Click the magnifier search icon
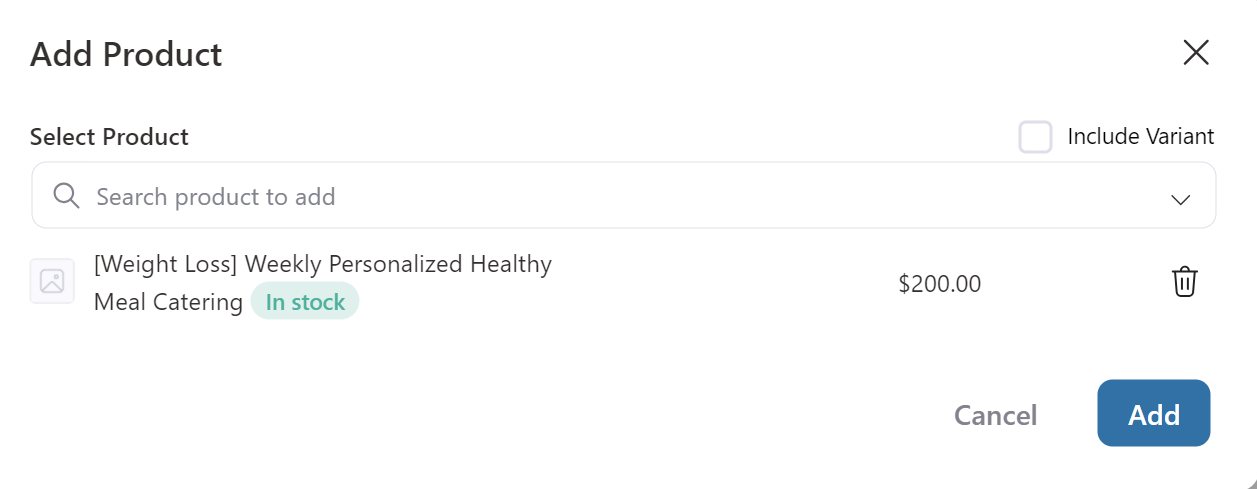This screenshot has width=1257, height=489. point(66,196)
